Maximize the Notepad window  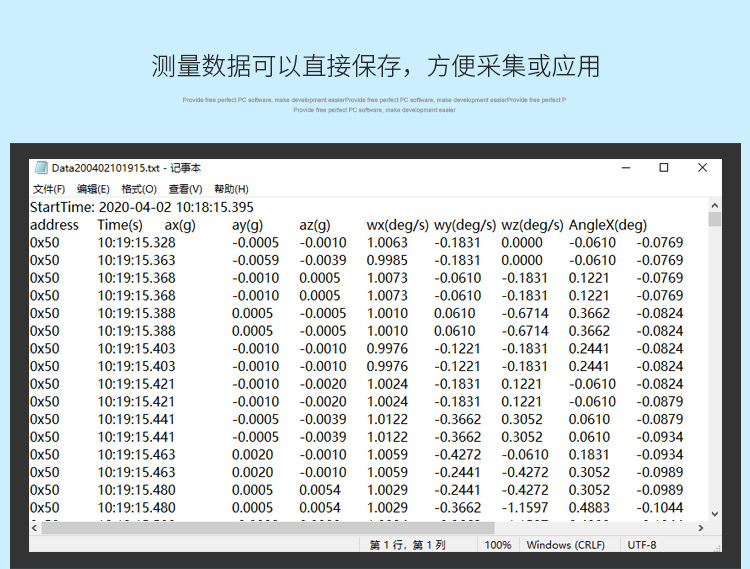664,168
